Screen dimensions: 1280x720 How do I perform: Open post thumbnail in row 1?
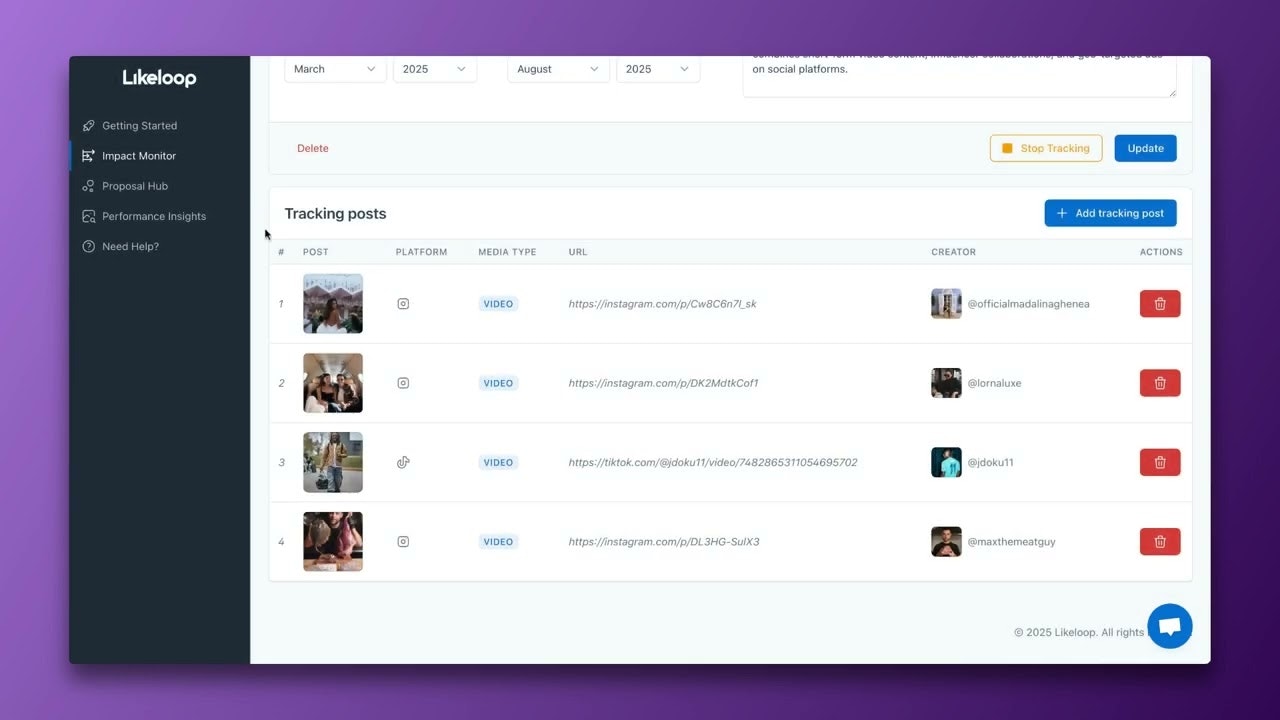(333, 304)
